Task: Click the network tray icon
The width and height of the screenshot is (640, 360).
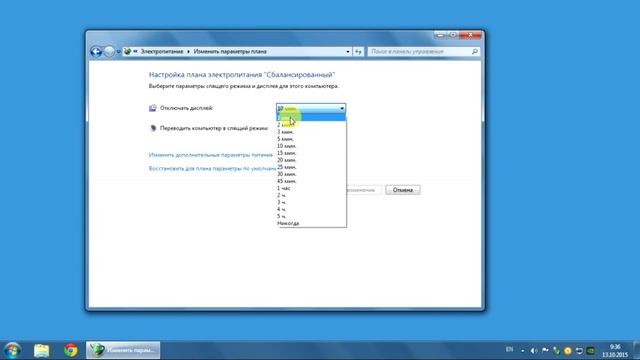Action: click(x=579, y=351)
